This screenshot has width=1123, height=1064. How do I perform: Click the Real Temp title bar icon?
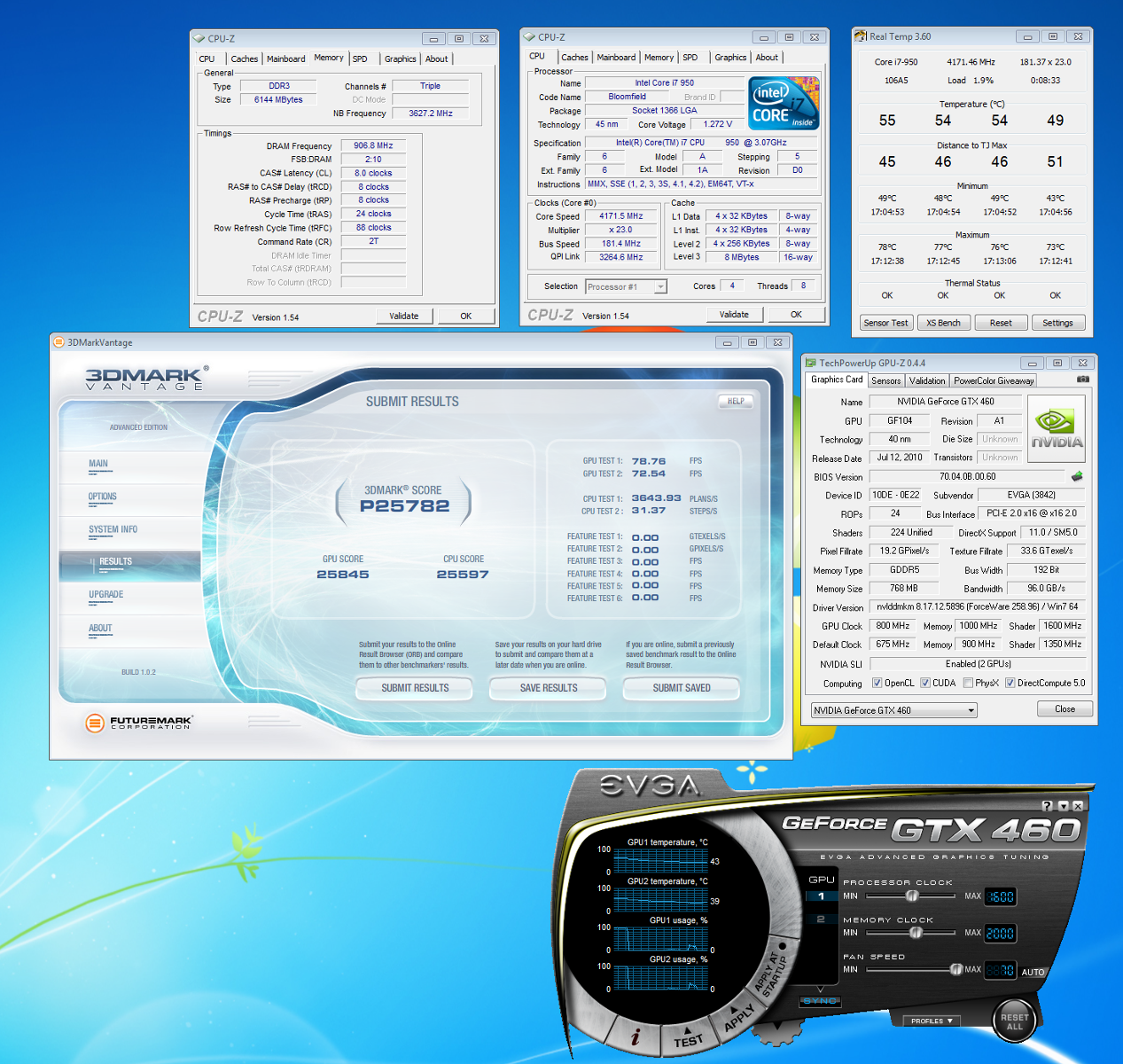pos(860,36)
